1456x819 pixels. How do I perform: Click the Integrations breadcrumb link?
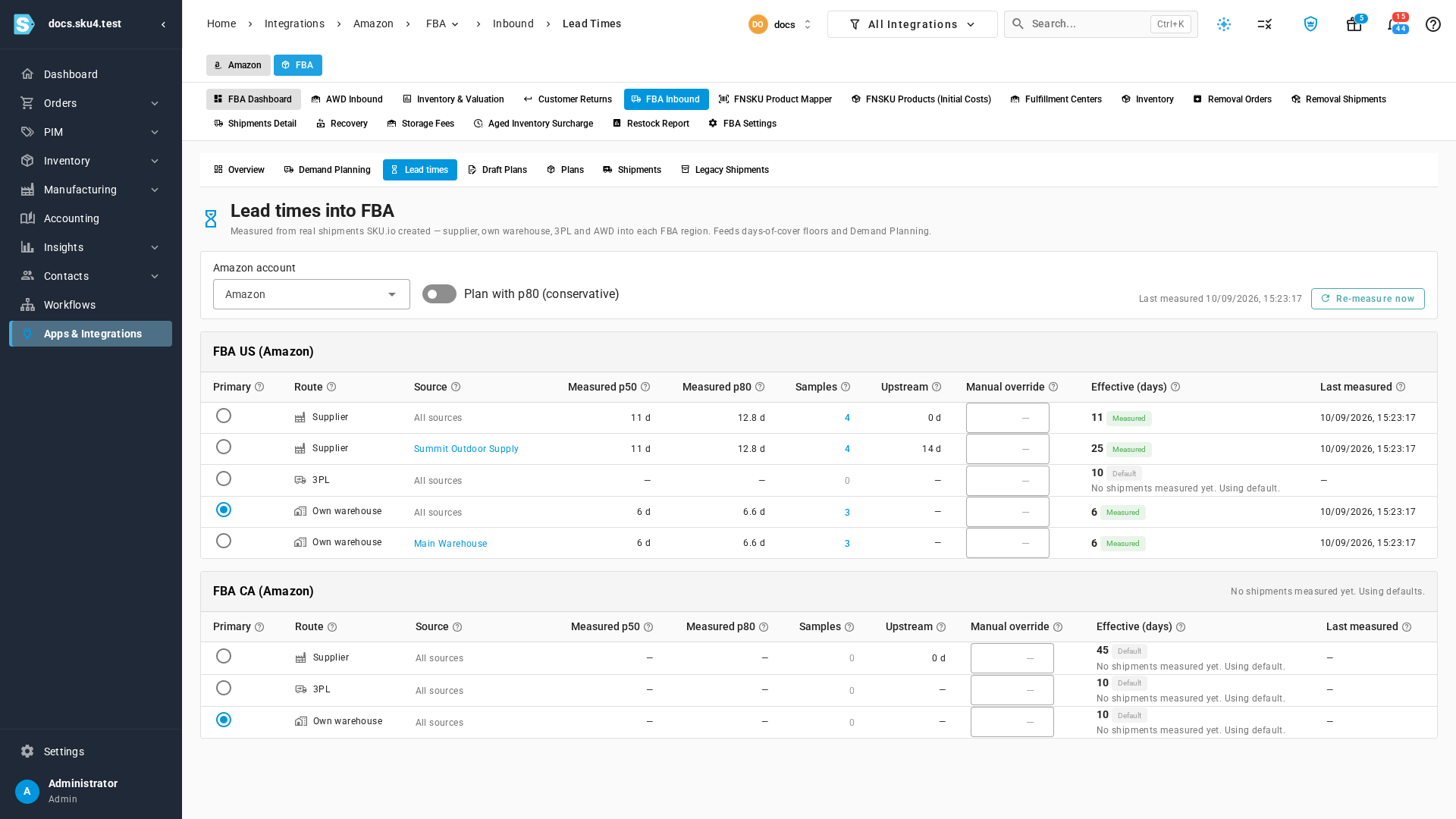[294, 24]
